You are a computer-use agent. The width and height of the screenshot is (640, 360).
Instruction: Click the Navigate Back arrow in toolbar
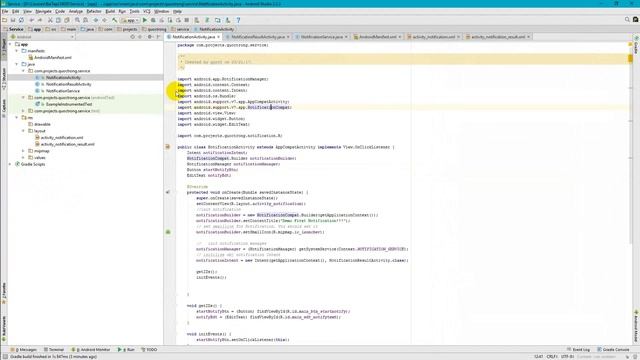[96, 20]
